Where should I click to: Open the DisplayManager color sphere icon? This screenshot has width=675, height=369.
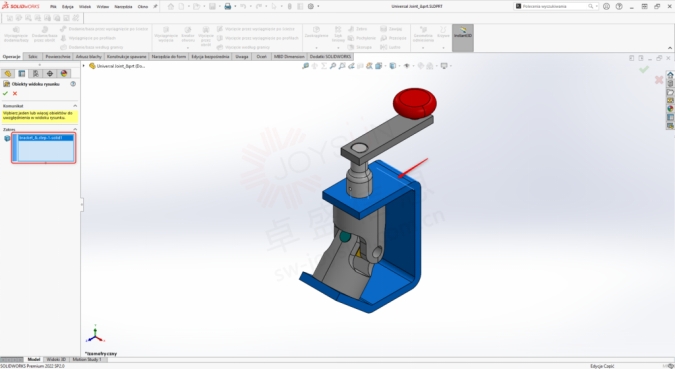pos(64,74)
